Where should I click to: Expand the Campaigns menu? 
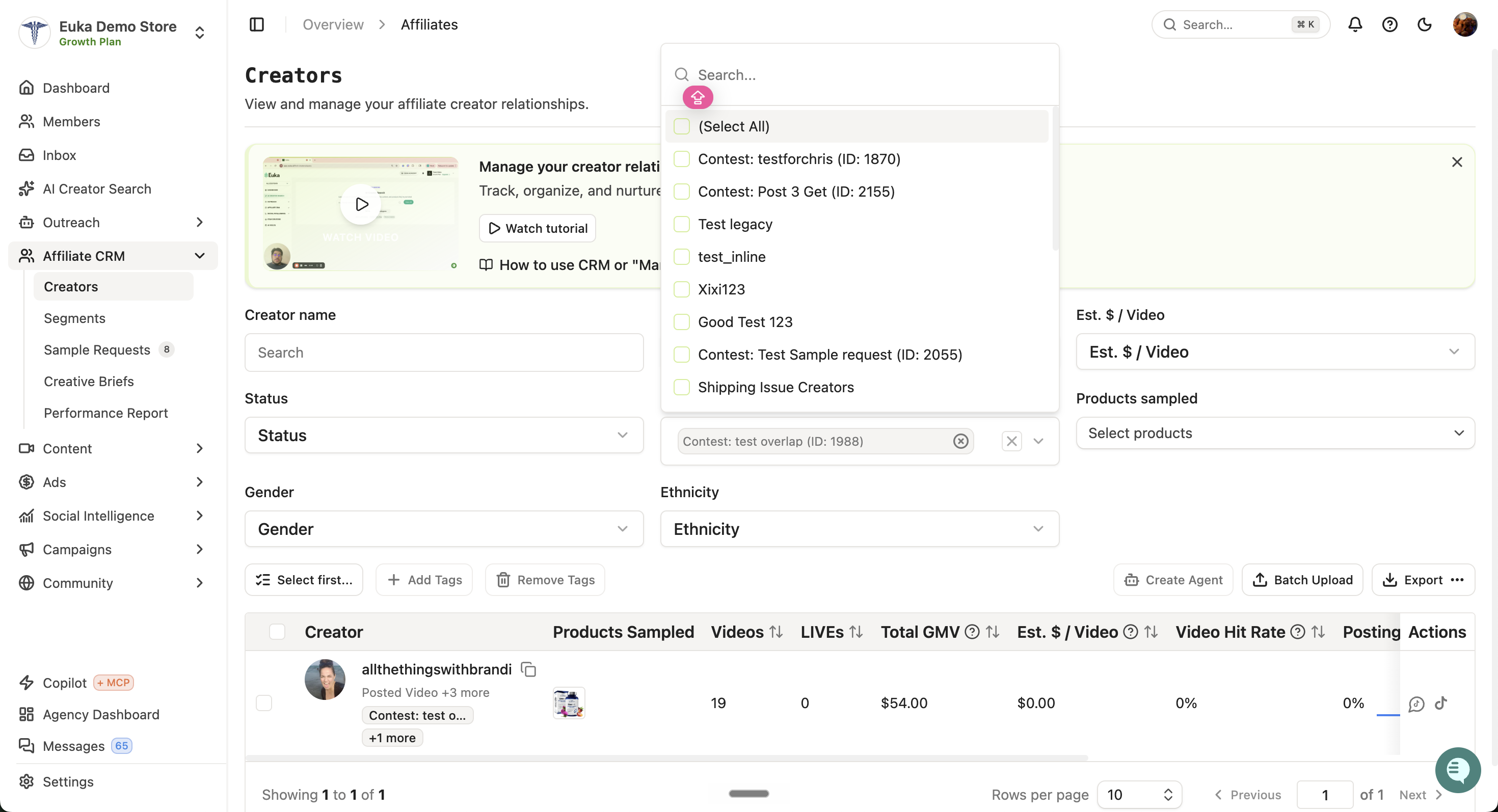point(113,549)
